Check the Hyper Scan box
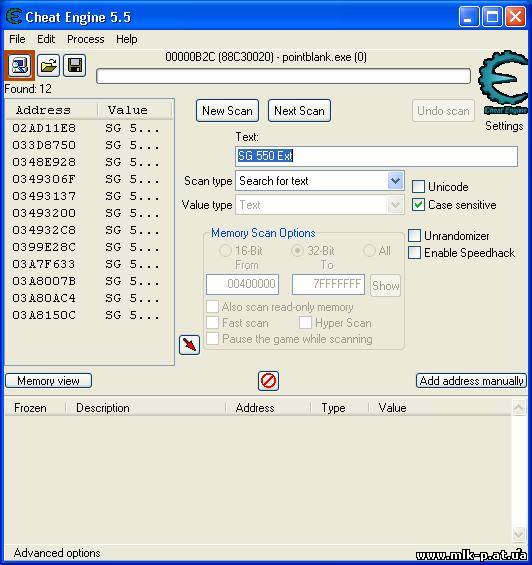Image resolution: width=532 pixels, height=565 pixels. [x=305, y=322]
